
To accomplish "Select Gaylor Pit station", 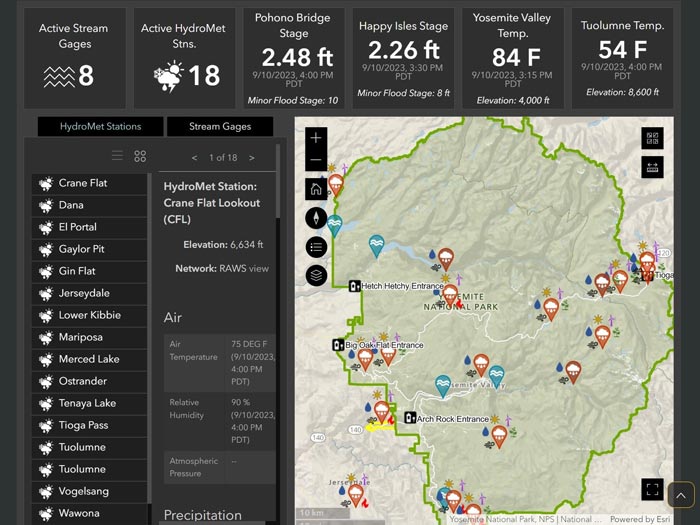I will click(89, 249).
